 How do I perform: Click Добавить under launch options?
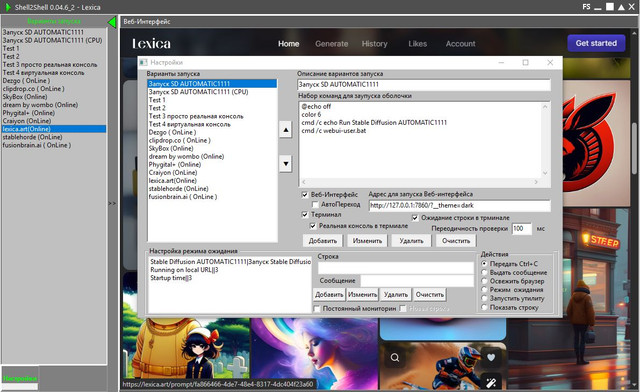coord(322,241)
